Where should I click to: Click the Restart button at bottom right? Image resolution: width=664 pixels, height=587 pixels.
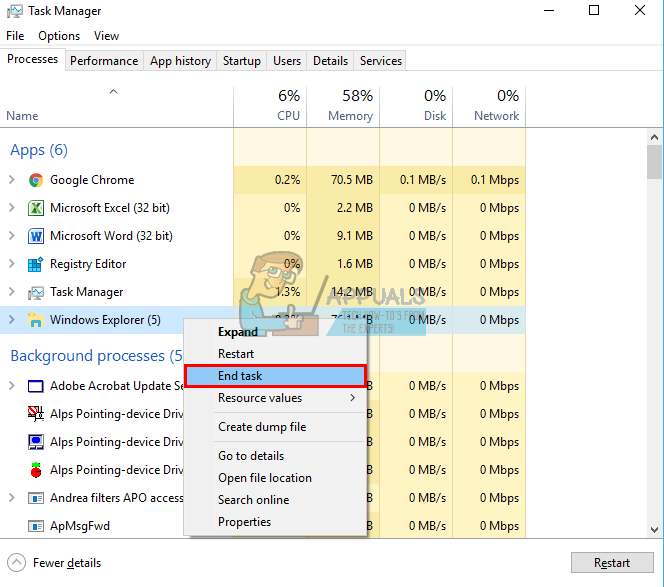pos(612,563)
